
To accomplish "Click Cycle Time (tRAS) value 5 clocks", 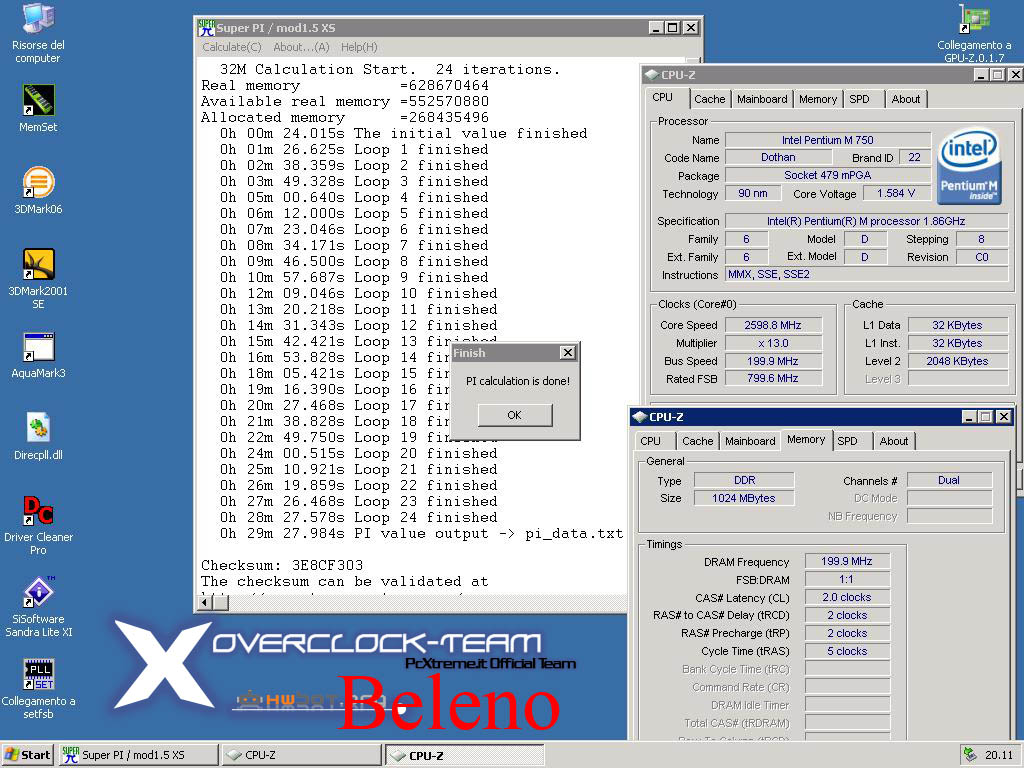I will (846, 651).
